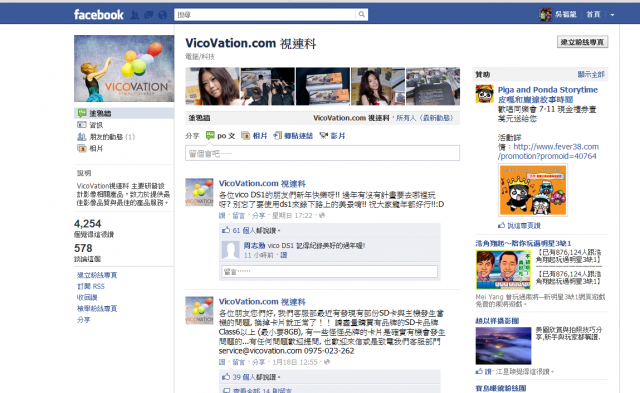This screenshot has height=393, width=640.
Task: Click first post's VicoVation.com author link
Action: pyautogui.click(x=262, y=184)
